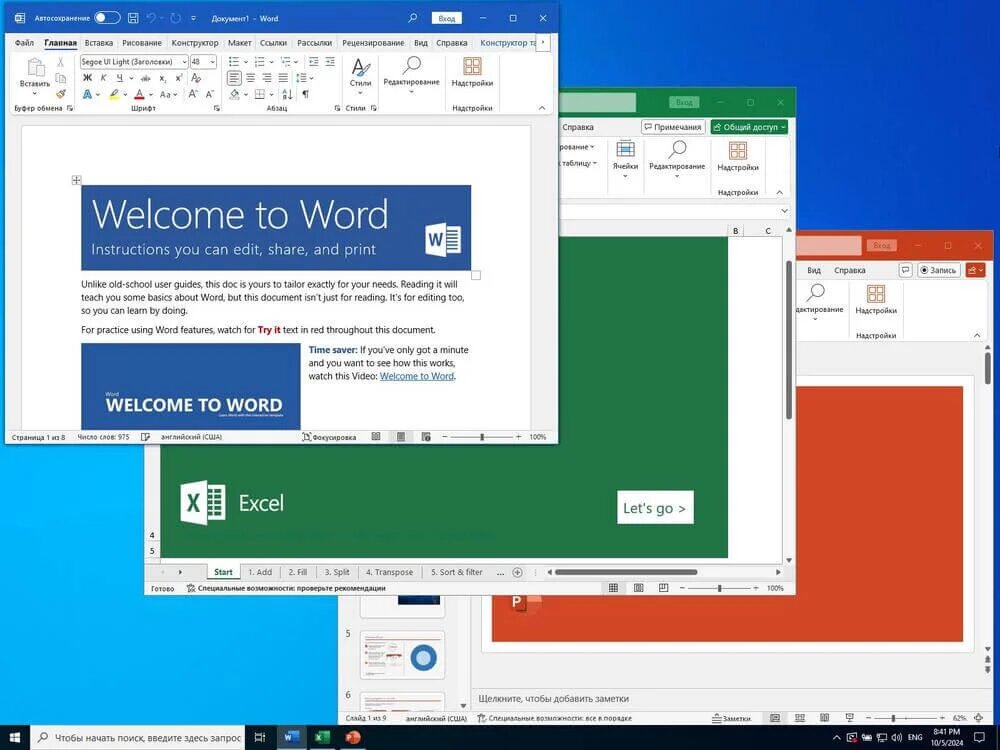Image resolution: width=1000 pixels, height=750 pixels.
Task: Click the Increase Font Size icon
Action: point(193,94)
